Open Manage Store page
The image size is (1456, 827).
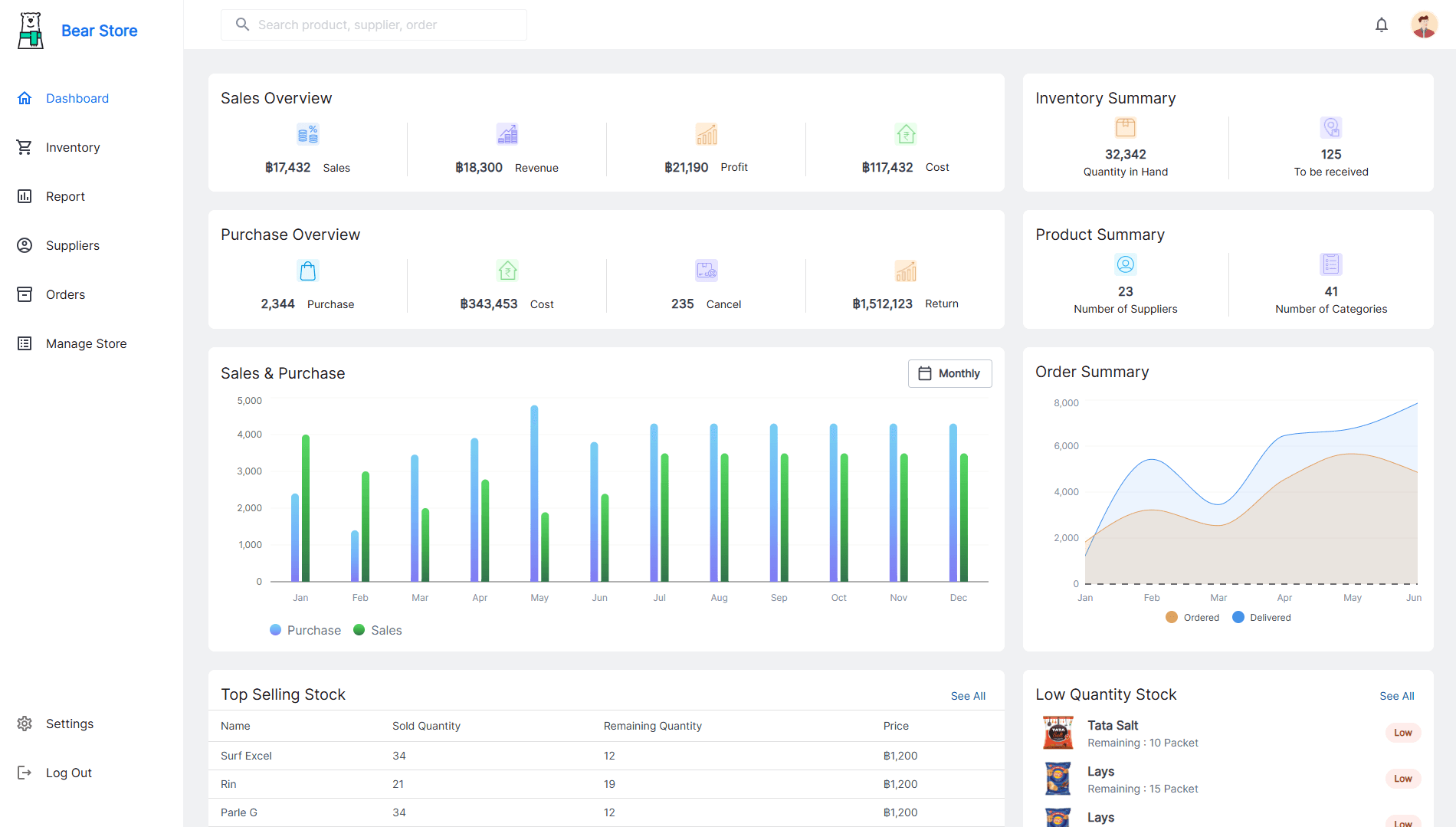click(x=87, y=343)
